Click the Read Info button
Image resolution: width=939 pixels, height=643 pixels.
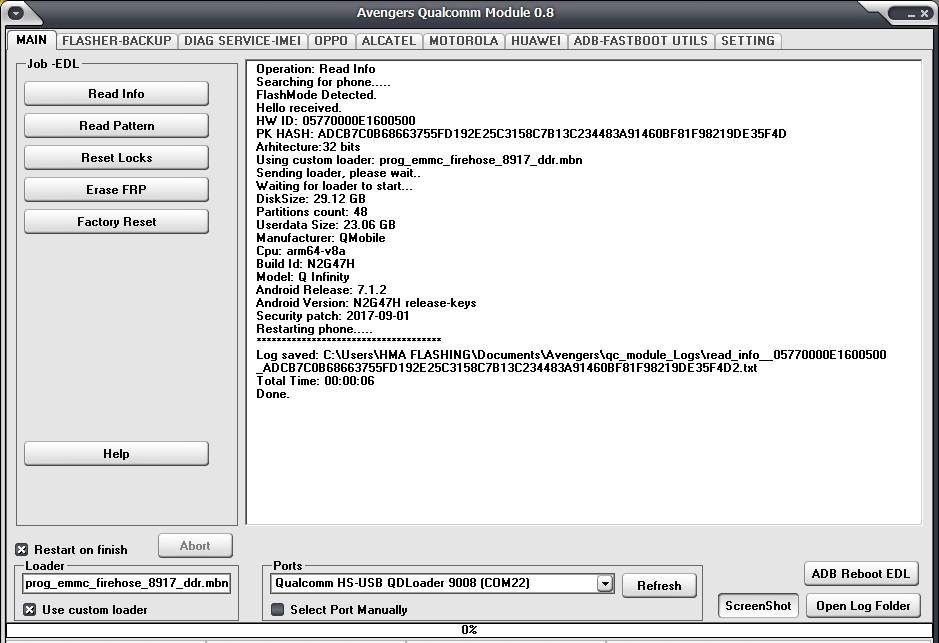[116, 94]
